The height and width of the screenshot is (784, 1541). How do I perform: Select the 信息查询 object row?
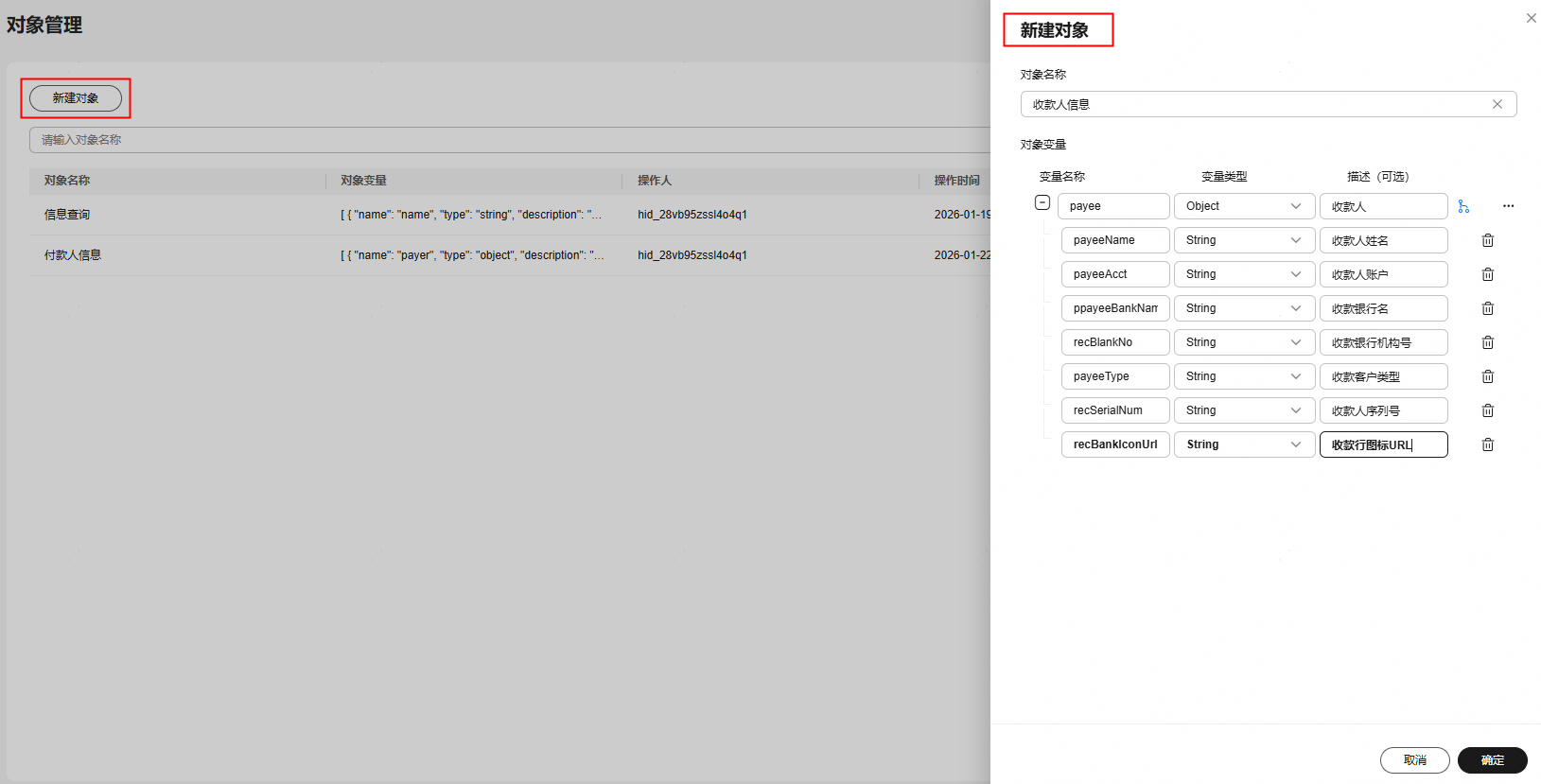click(x=509, y=215)
